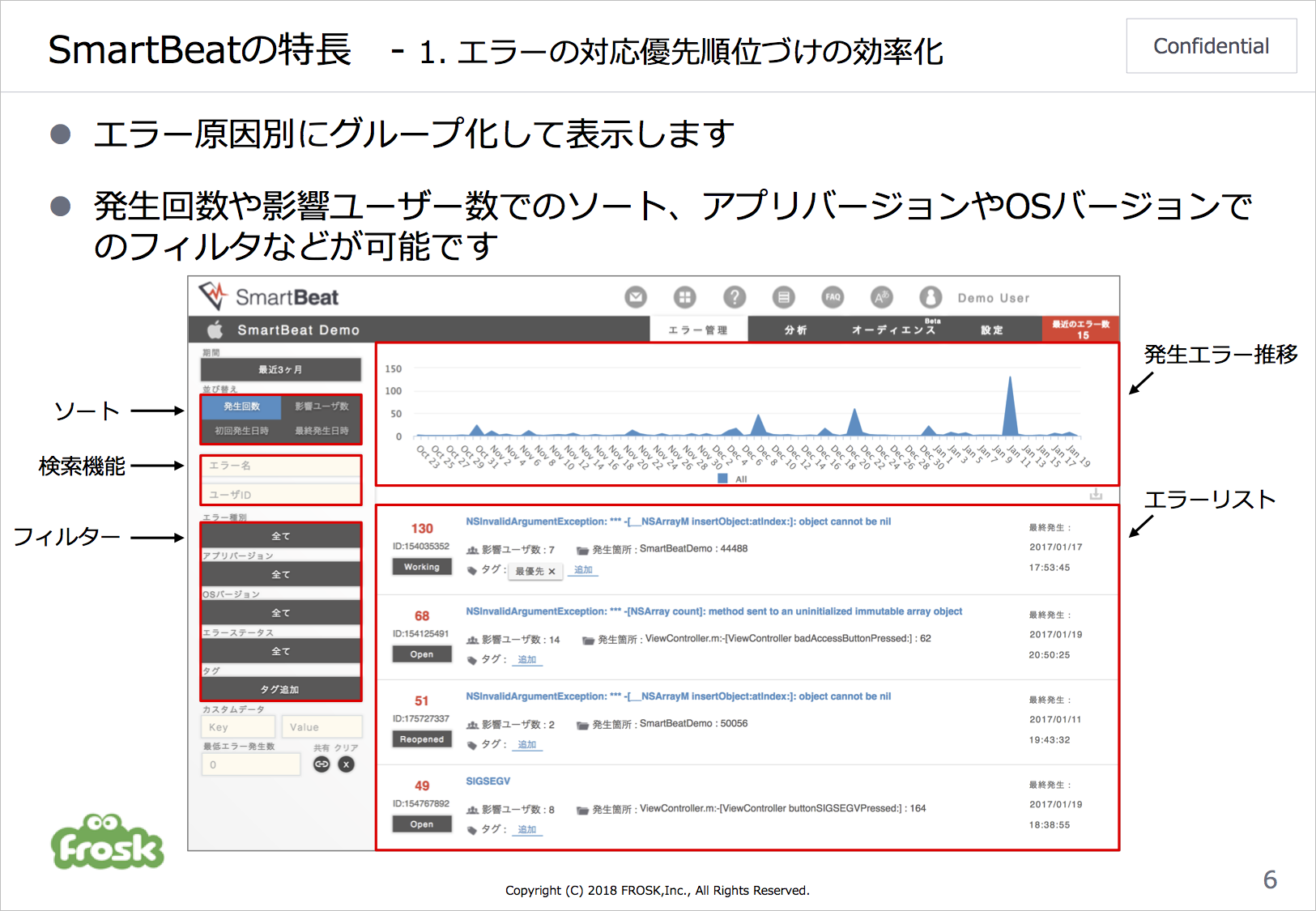This screenshot has width=1316, height=911.
Task: Click the SmartBeat logo
Action: (x=270, y=296)
